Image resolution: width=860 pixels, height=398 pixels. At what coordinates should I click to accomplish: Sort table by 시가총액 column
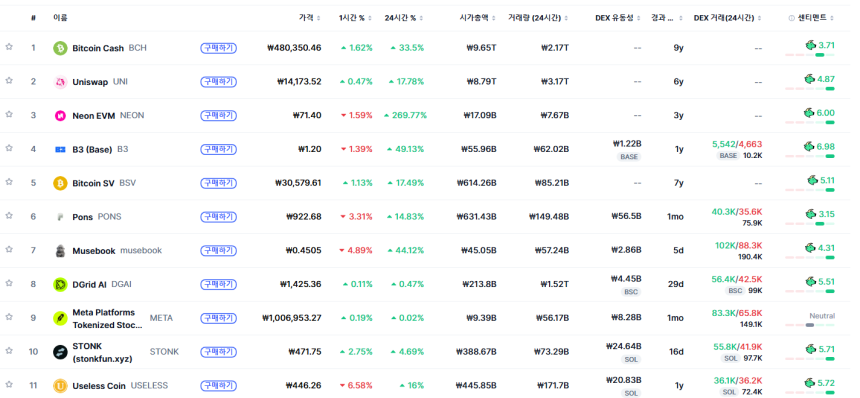pyautogui.click(x=478, y=18)
